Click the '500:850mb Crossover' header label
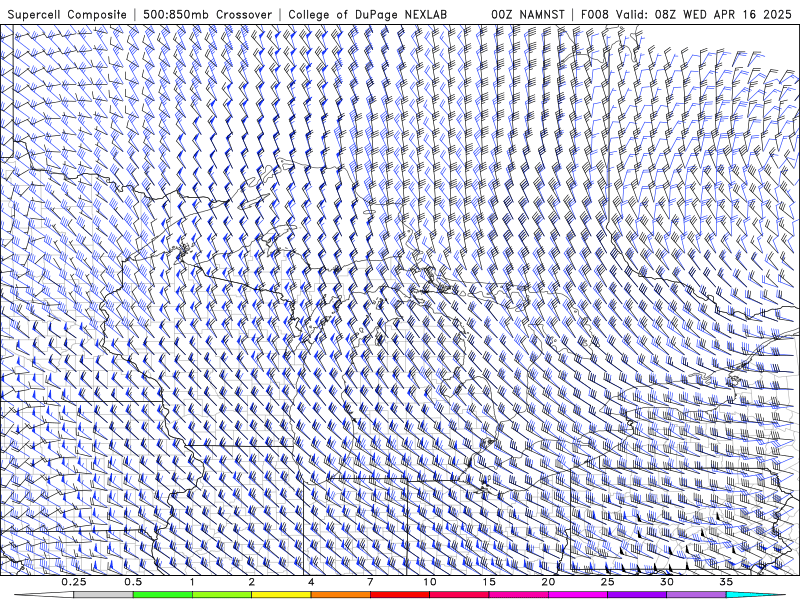 [208, 15]
